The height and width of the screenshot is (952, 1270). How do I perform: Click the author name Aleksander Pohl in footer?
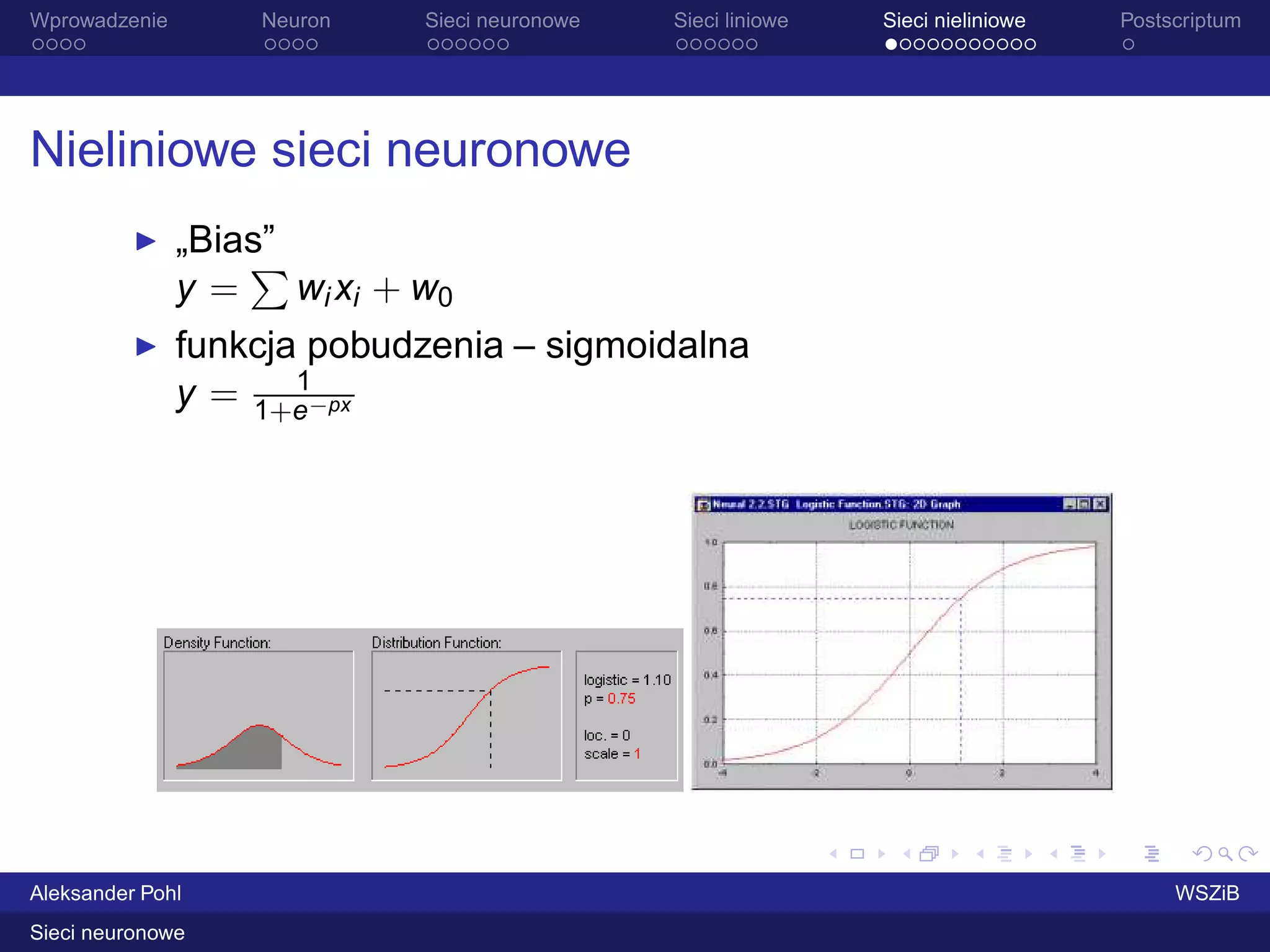coord(105,893)
